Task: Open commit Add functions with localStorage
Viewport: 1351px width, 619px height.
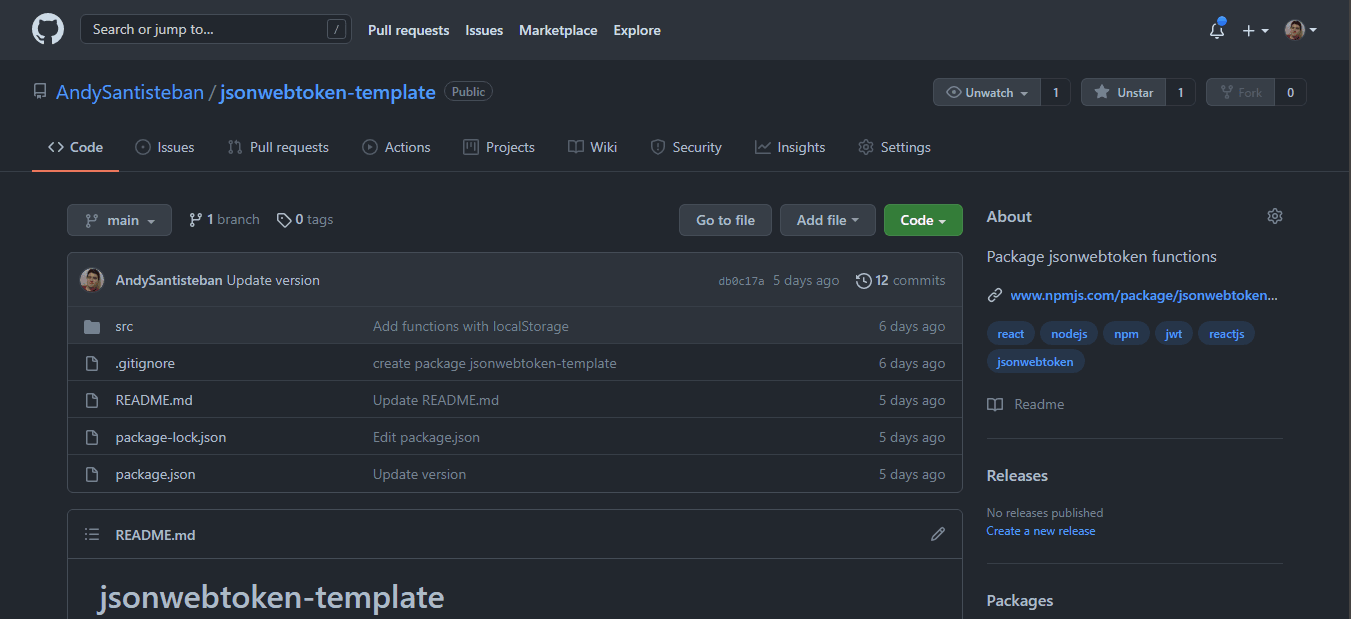Action: (x=471, y=326)
